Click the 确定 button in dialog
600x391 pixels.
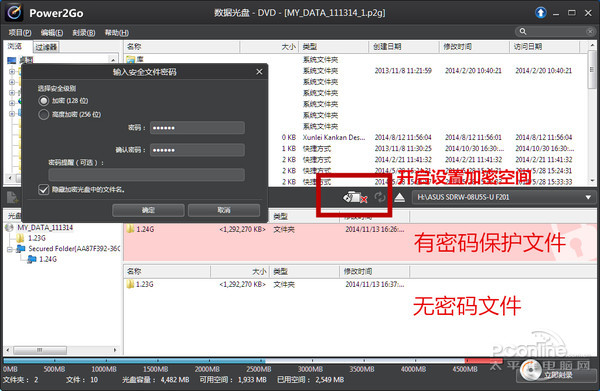[148, 210]
